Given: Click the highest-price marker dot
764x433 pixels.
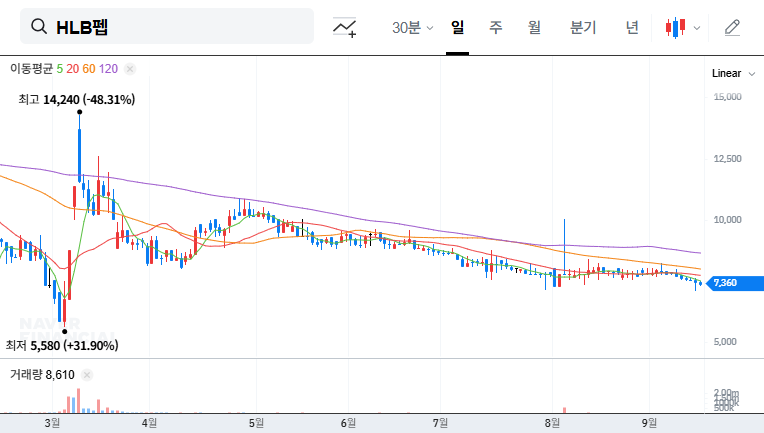Looking at the screenshot, I should pos(79,112).
